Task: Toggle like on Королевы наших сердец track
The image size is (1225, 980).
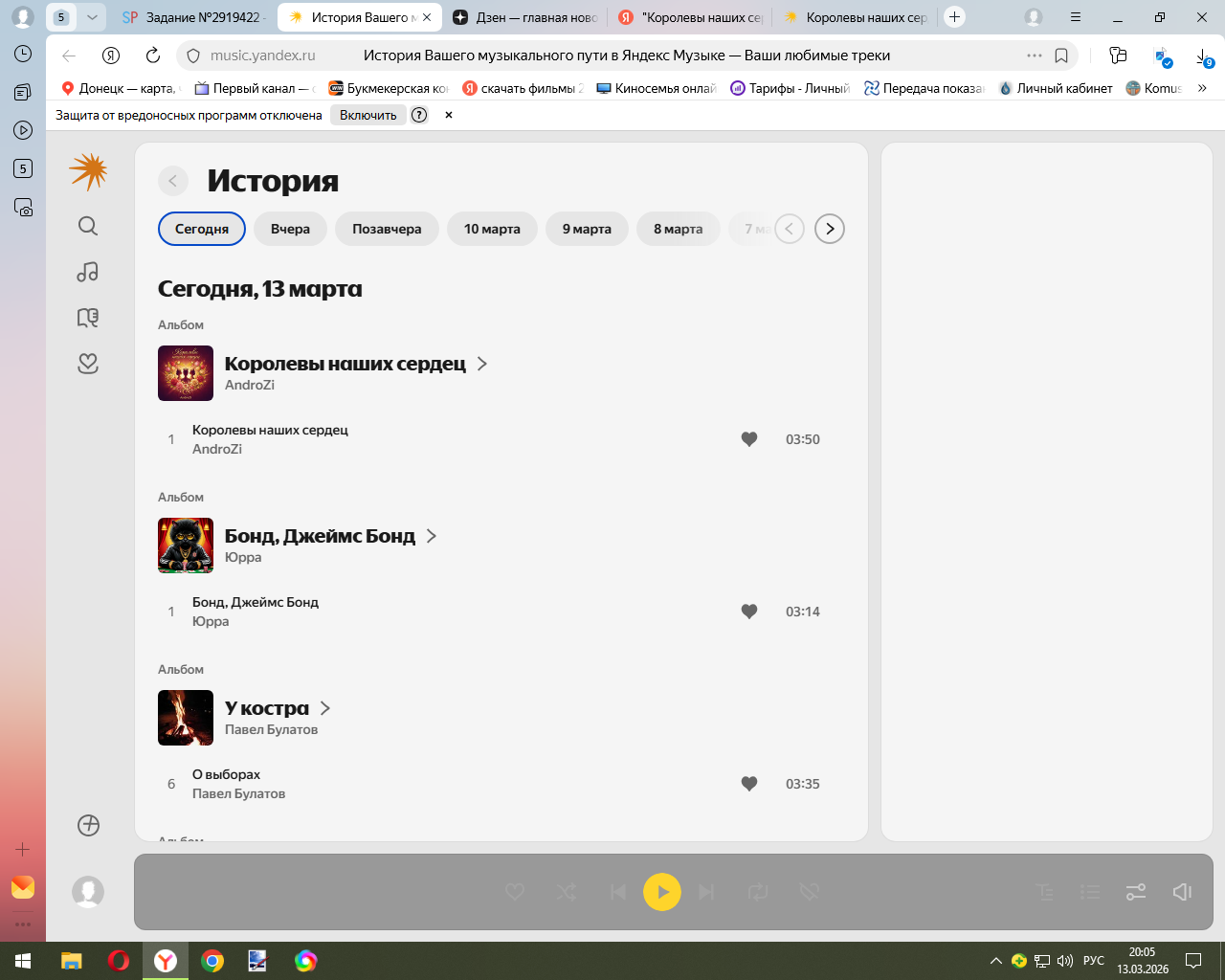Action: [x=749, y=439]
